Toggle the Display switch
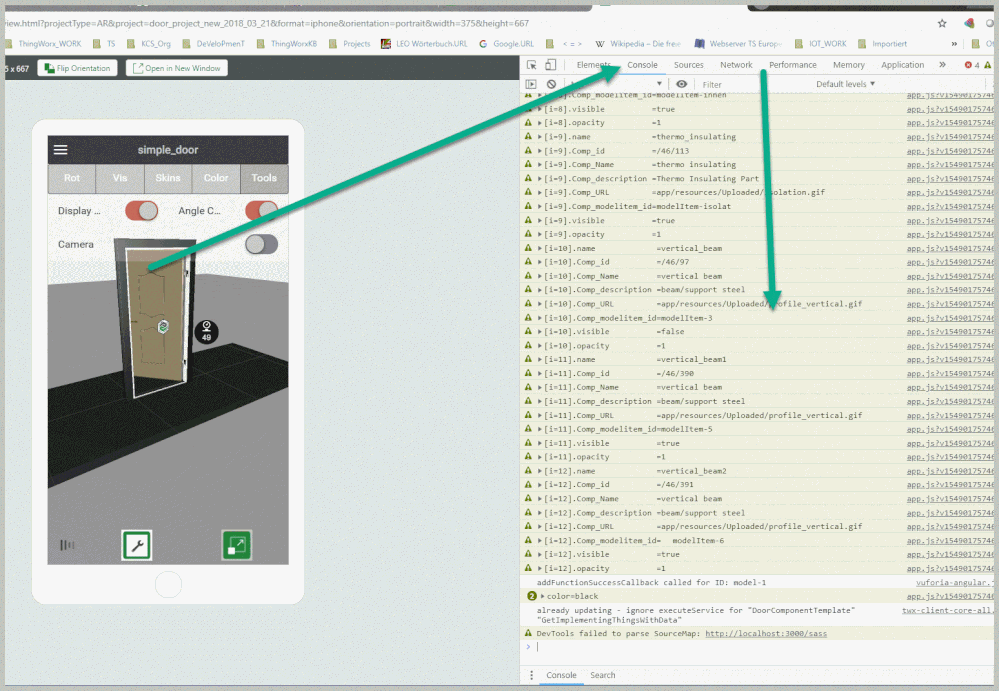 (141, 211)
